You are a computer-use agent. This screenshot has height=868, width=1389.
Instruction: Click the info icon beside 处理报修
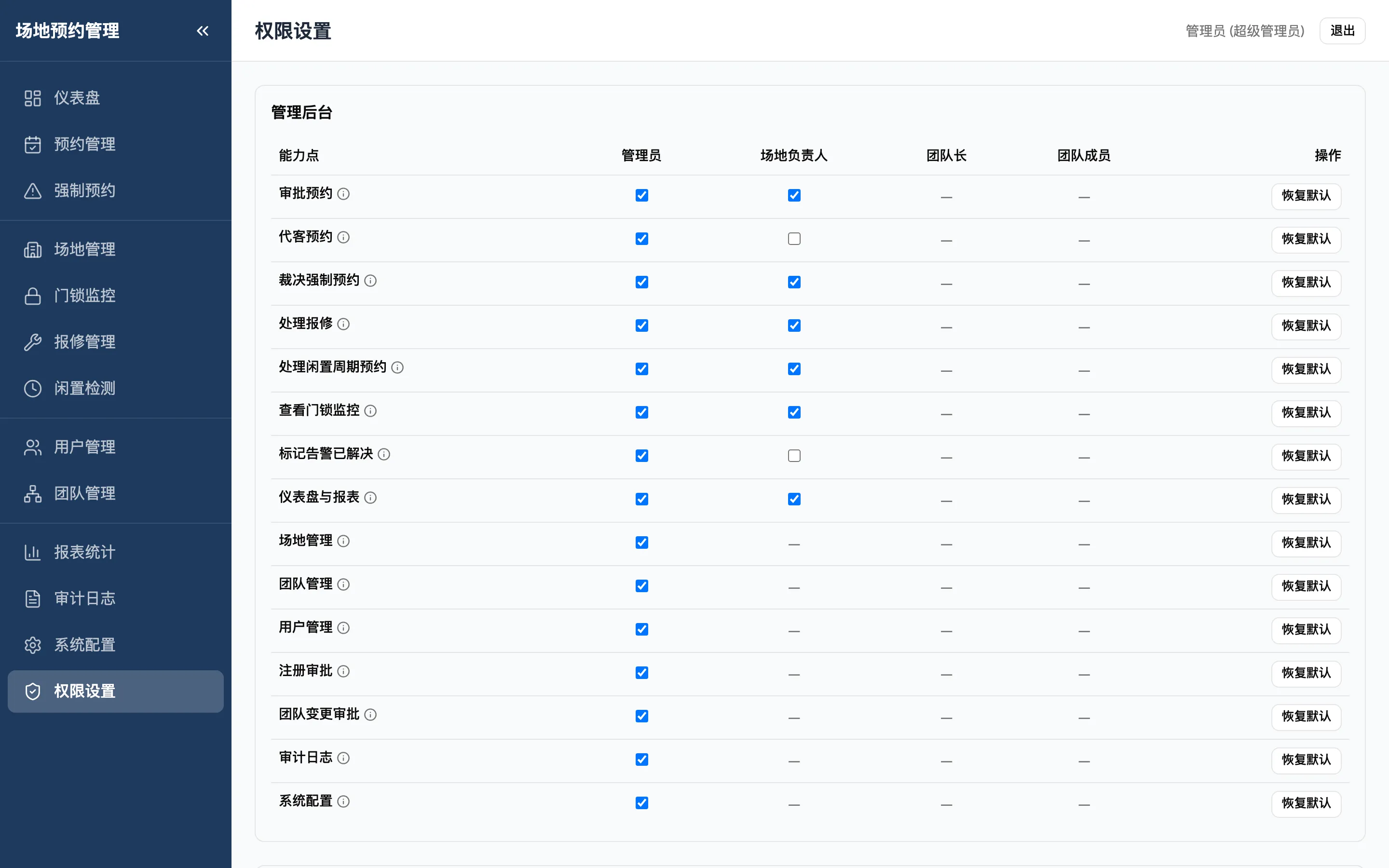click(x=343, y=324)
